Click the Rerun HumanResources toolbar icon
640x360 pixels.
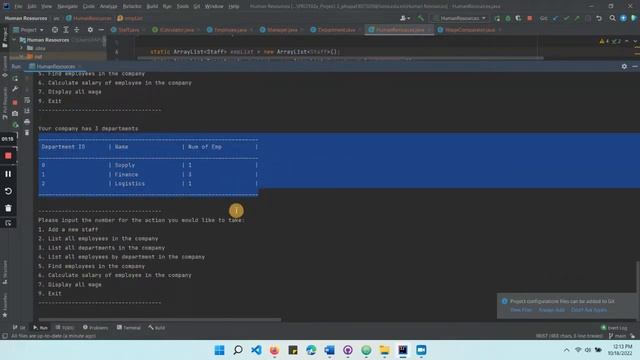pyautogui.click(x=497, y=18)
